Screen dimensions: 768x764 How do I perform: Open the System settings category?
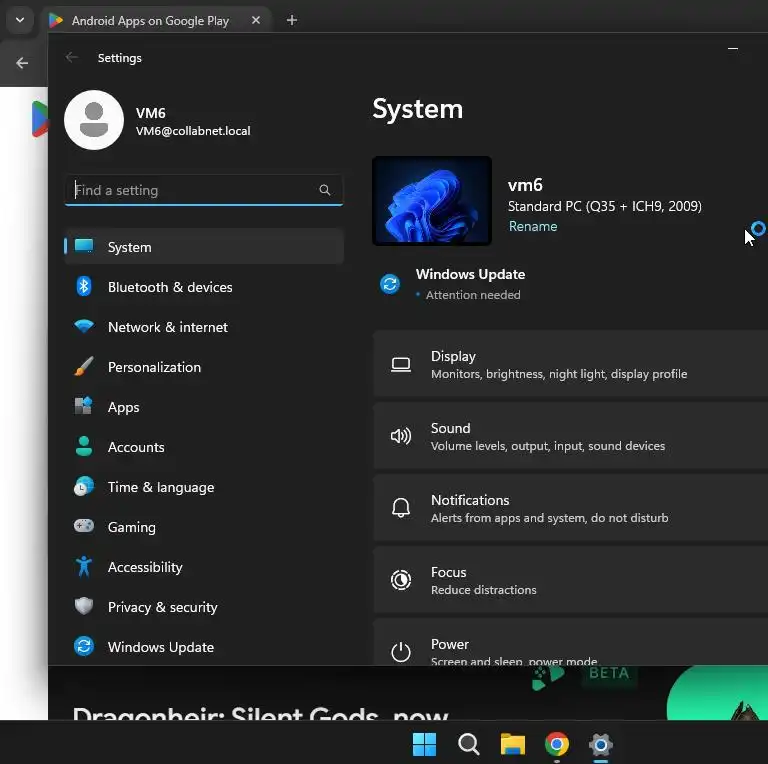(x=204, y=247)
